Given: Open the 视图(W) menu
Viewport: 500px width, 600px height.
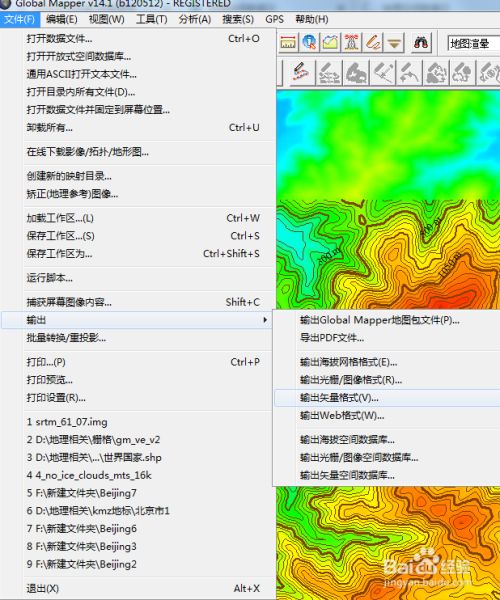Looking at the screenshot, I should pos(106,19).
